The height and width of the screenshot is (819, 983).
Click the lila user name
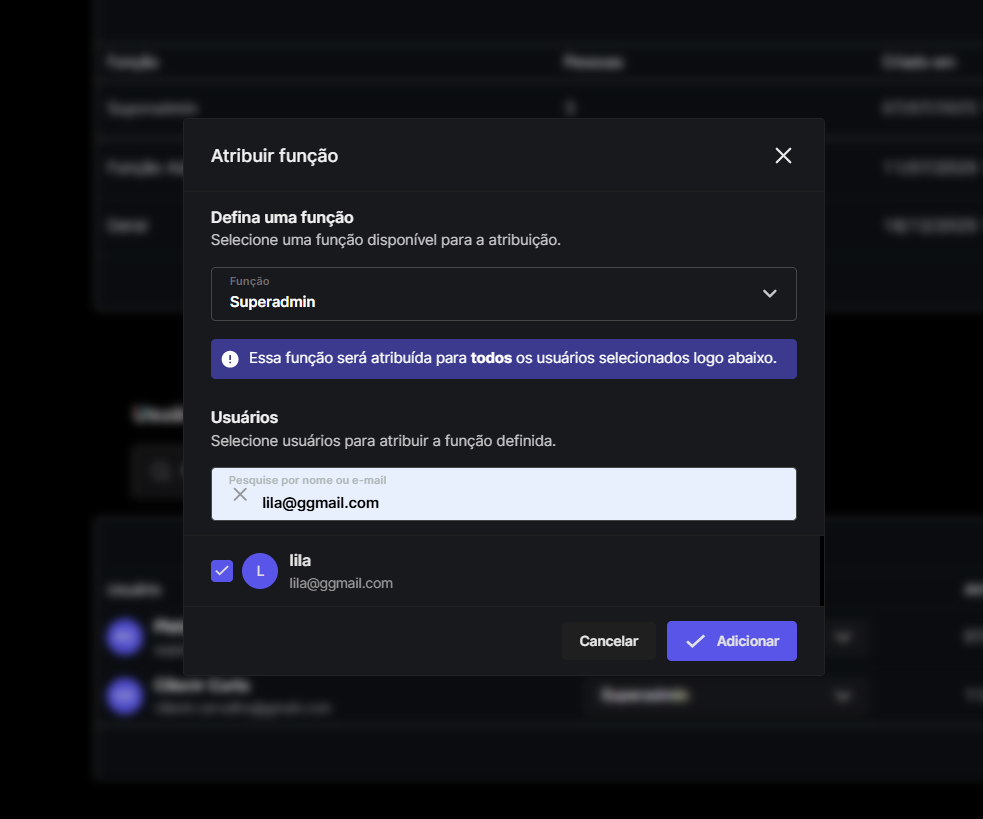tap(300, 560)
